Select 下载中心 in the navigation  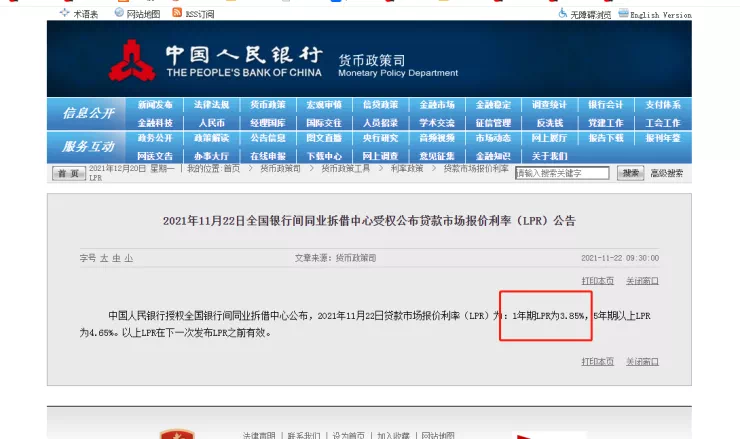[323, 156]
